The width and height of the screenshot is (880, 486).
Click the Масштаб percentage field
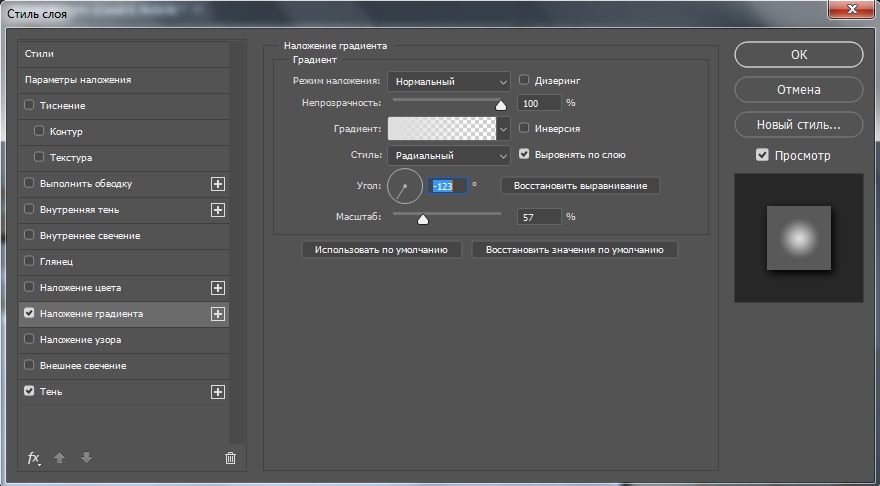539,217
